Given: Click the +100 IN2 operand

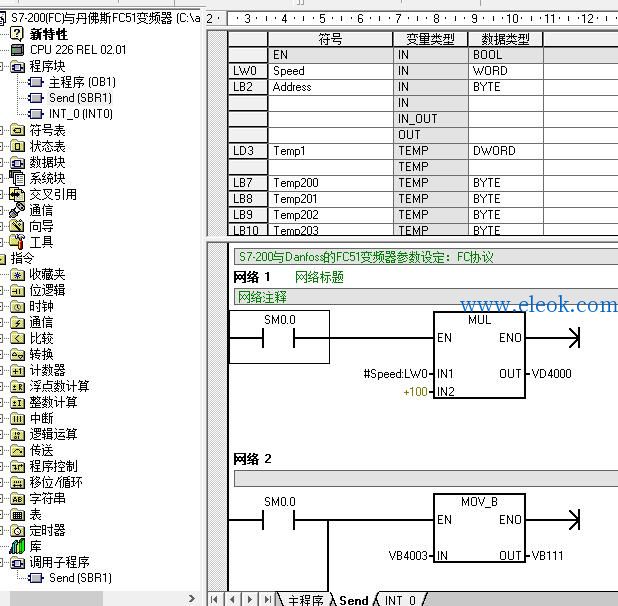Looking at the screenshot, I should pos(415,392).
